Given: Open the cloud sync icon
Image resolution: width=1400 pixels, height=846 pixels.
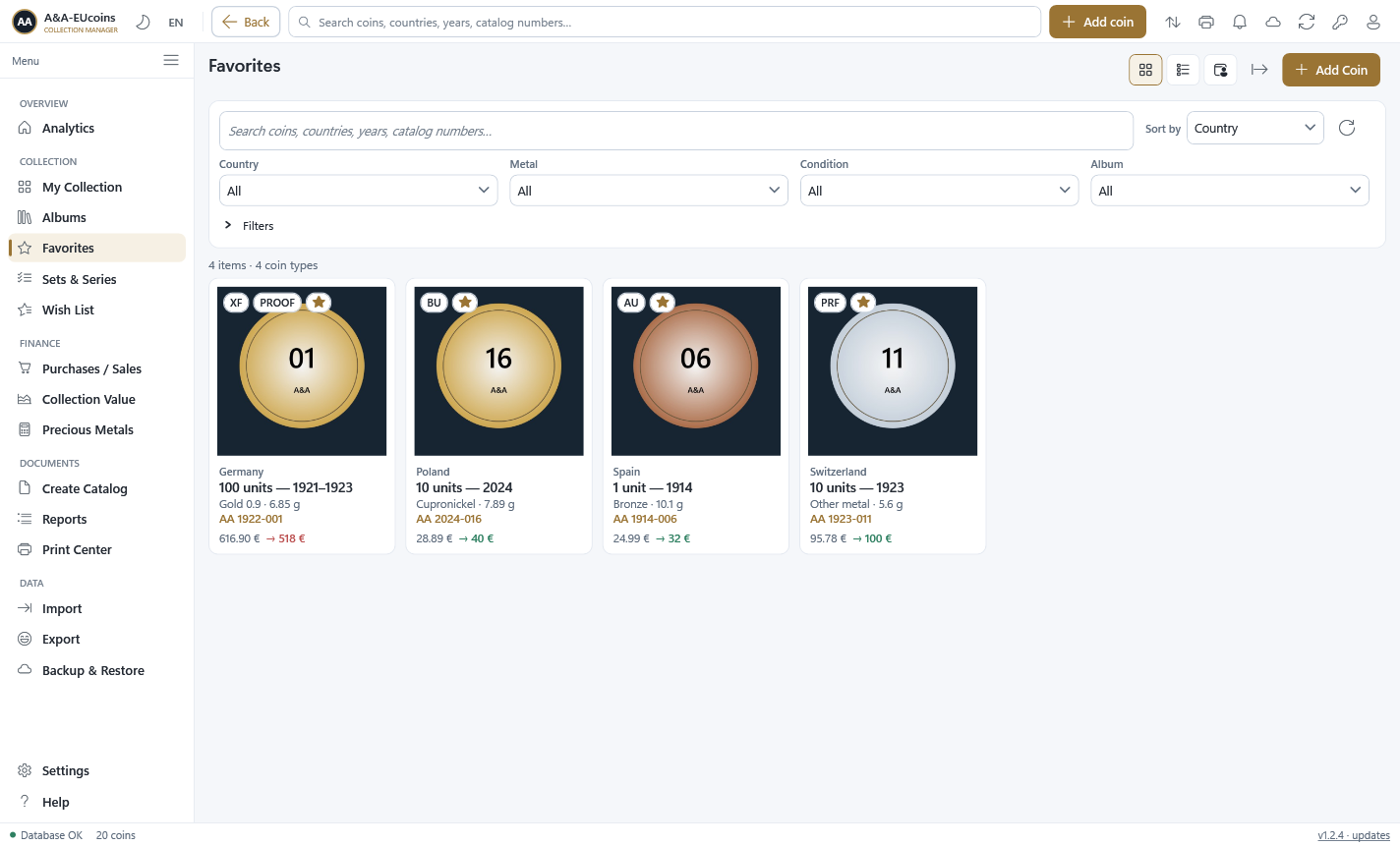Looking at the screenshot, I should pos(1273,22).
